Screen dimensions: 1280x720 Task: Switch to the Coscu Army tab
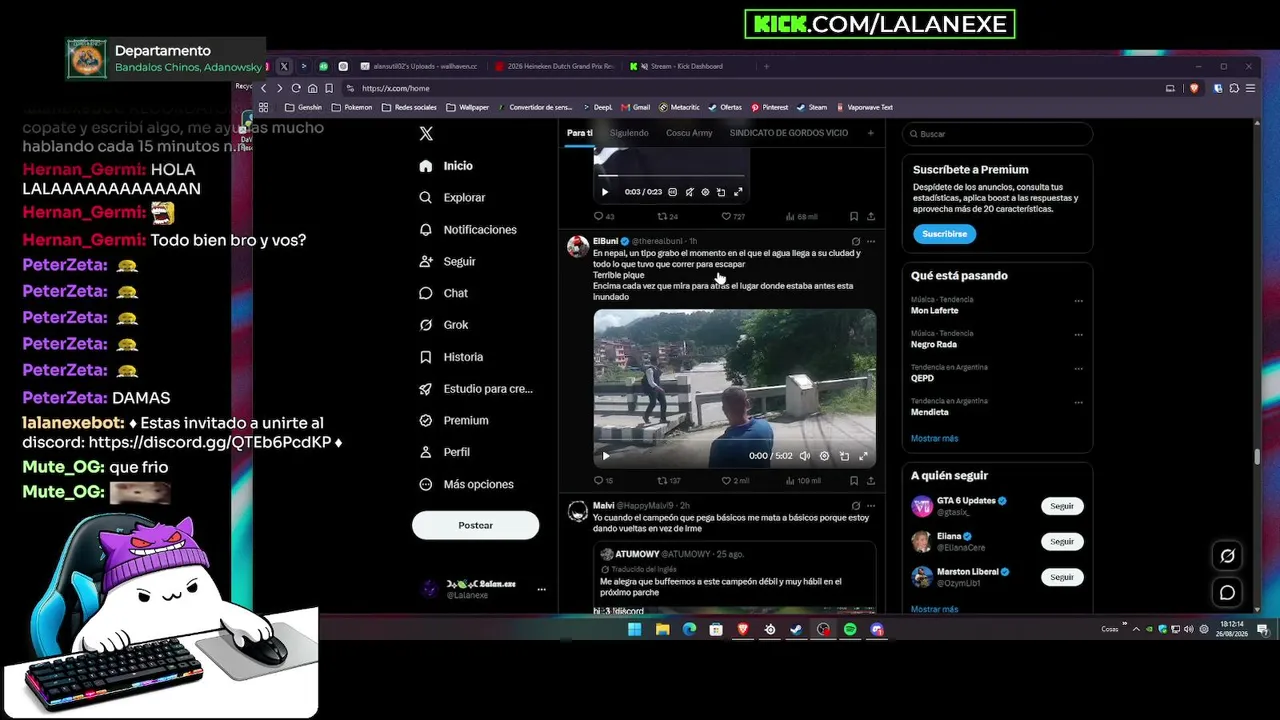pos(689,133)
